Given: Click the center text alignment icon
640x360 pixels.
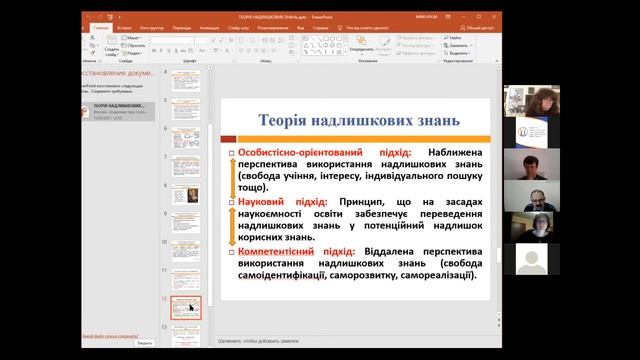Looking at the screenshot, I should pos(248,51).
